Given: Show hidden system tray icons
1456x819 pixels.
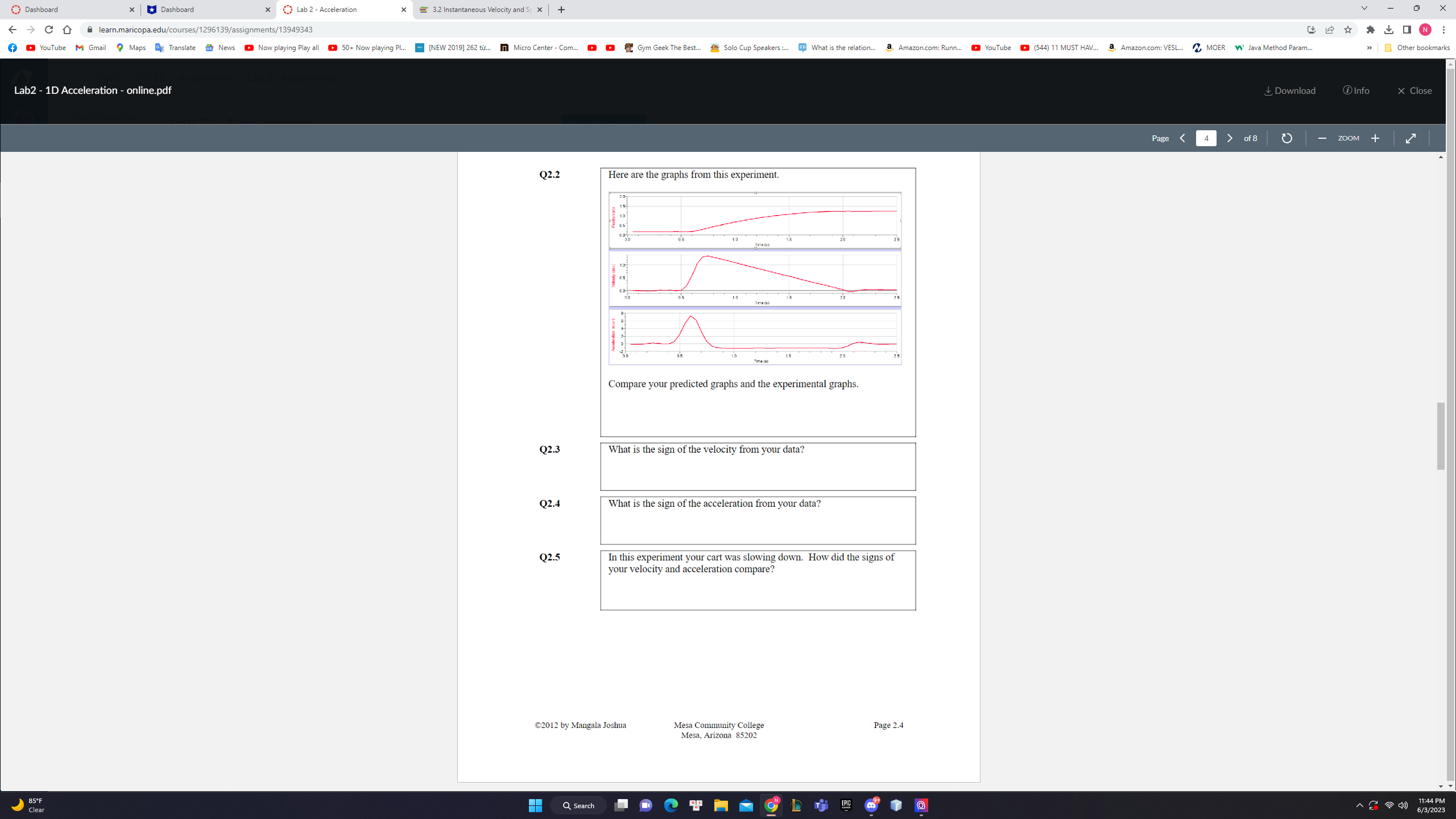Looking at the screenshot, I should [x=1359, y=805].
